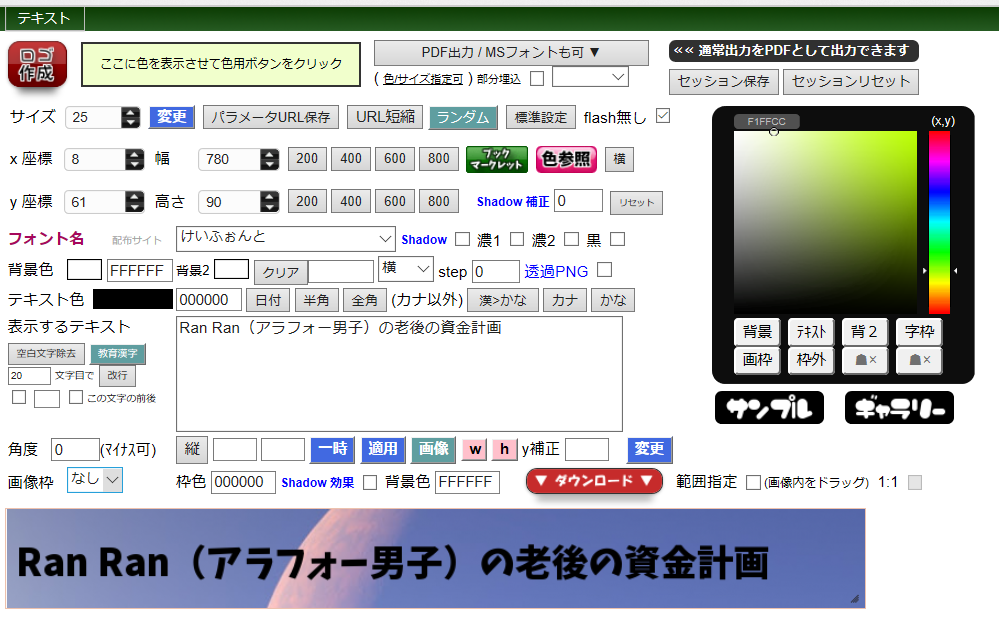Image resolution: width=999 pixels, height=629 pixels.
Task: Click the パラメータURL保存 button
Action: click(271, 117)
